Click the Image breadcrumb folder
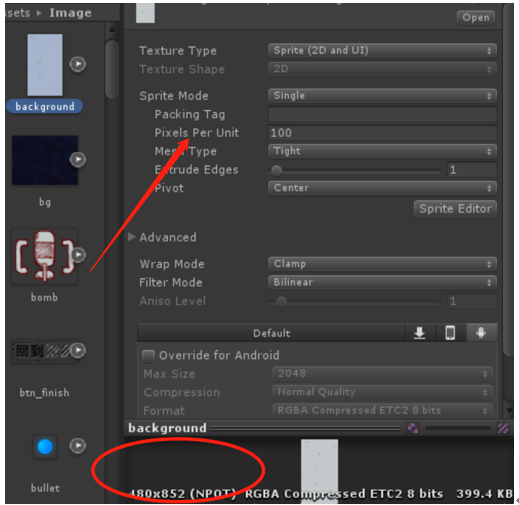 (x=70, y=13)
